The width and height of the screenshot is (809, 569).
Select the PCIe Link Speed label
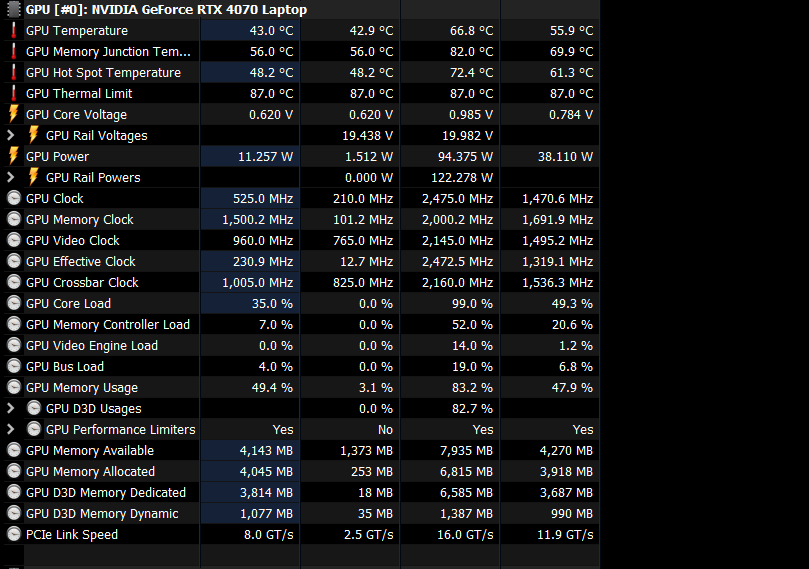(72, 535)
